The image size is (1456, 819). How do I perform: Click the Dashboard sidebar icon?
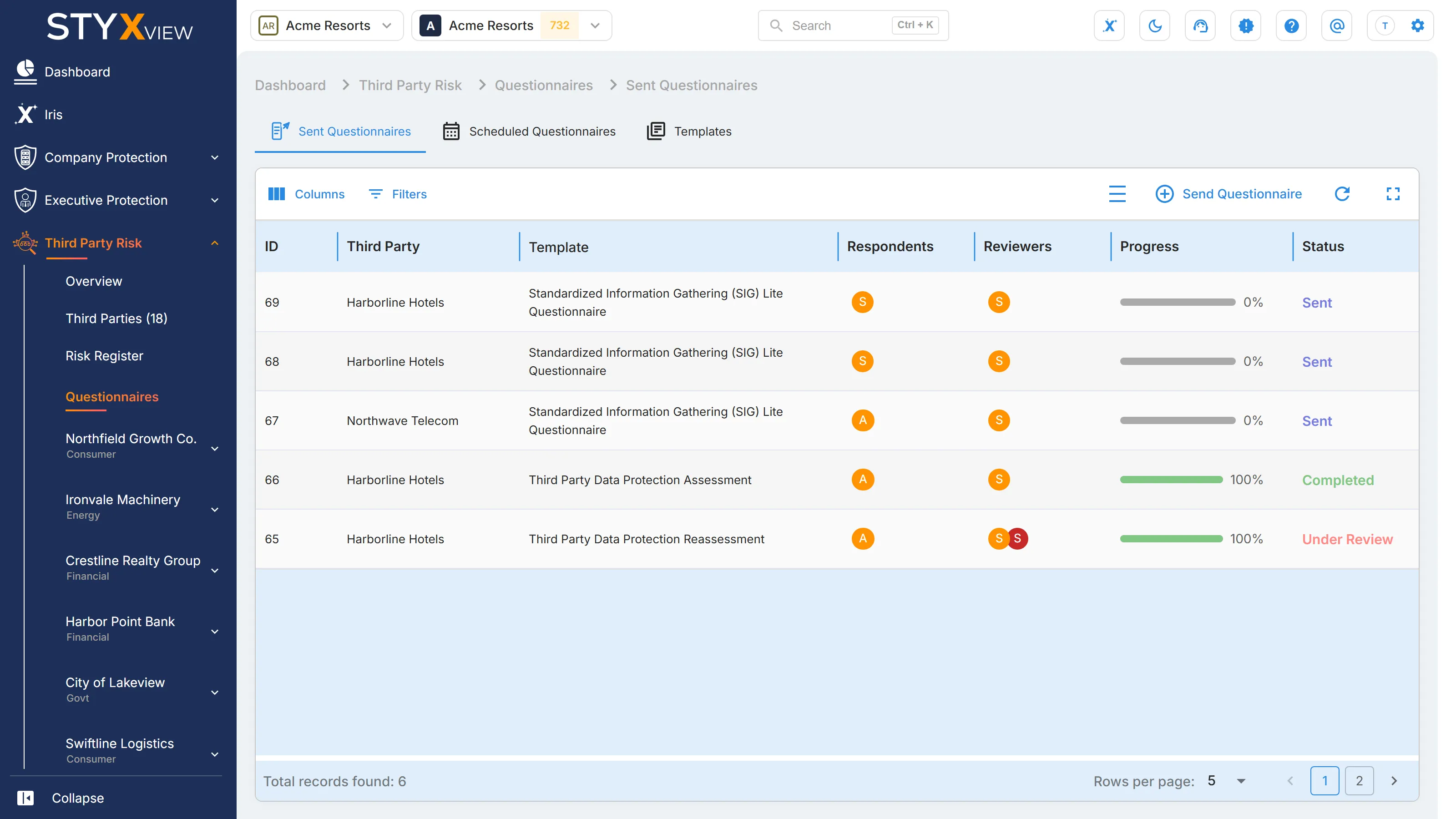pos(25,72)
